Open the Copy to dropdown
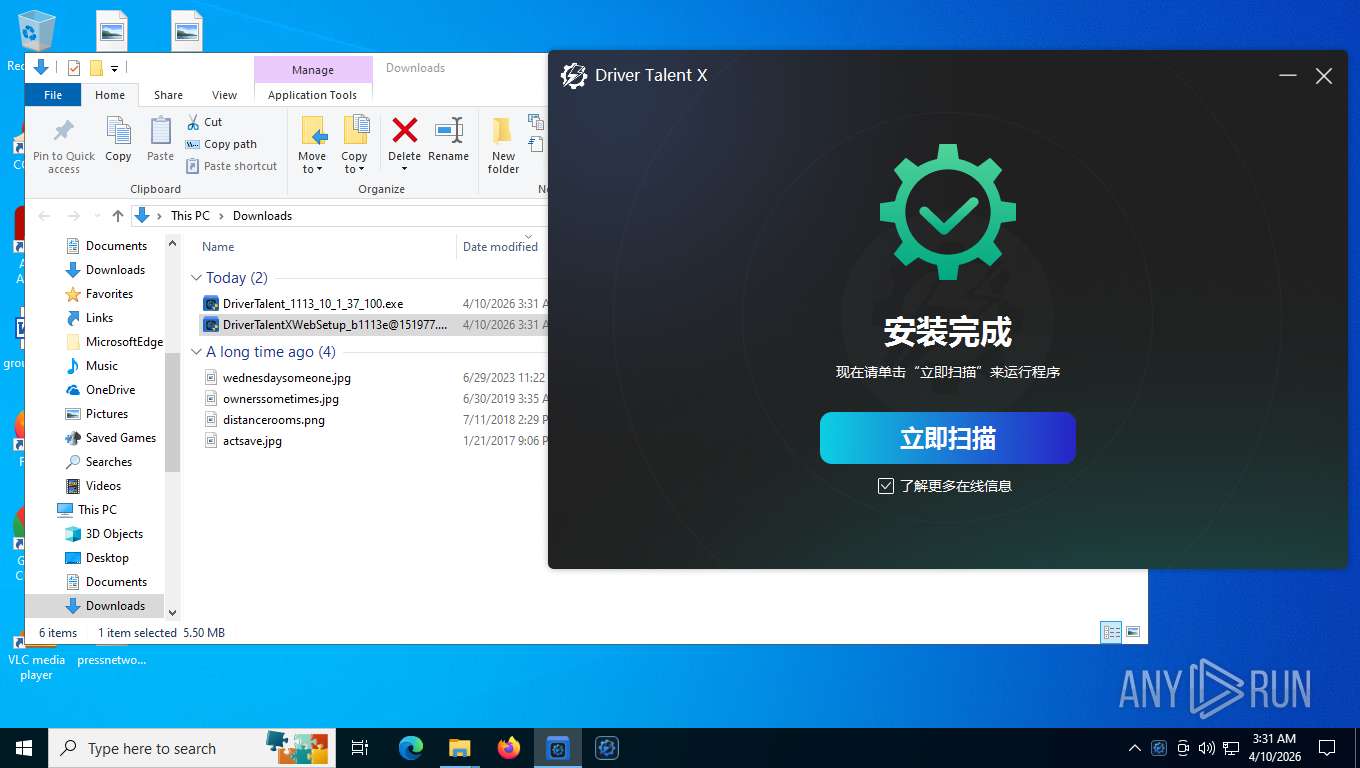Image resolution: width=1360 pixels, height=768 pixels. tap(354, 146)
